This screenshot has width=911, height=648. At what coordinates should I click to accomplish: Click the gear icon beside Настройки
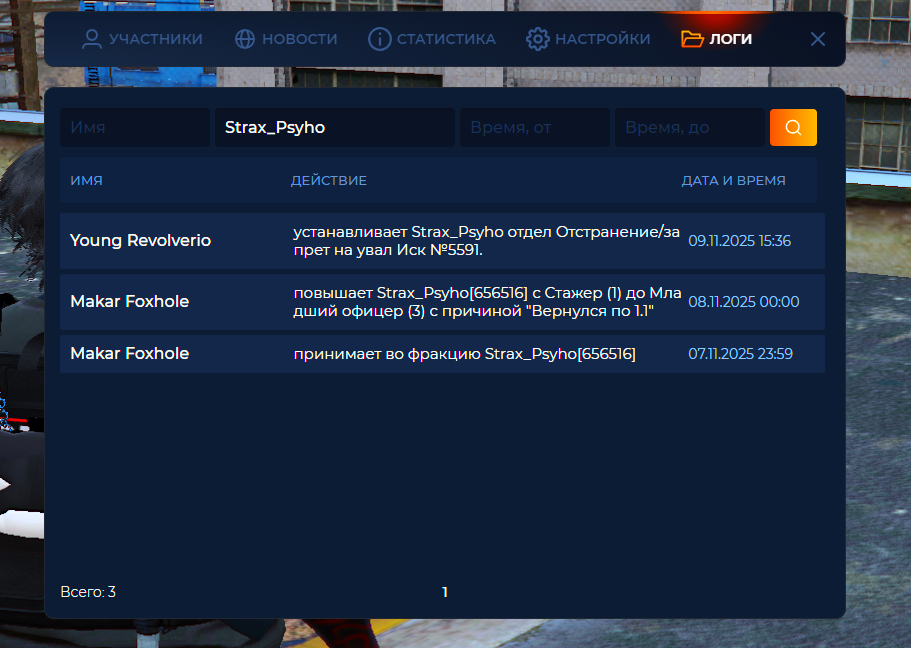point(538,39)
